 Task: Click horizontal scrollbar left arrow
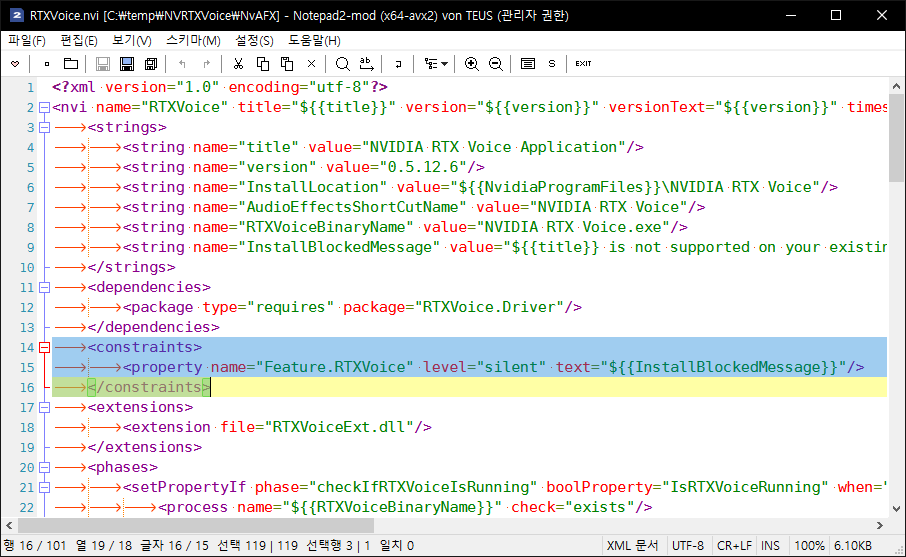coord(9,525)
